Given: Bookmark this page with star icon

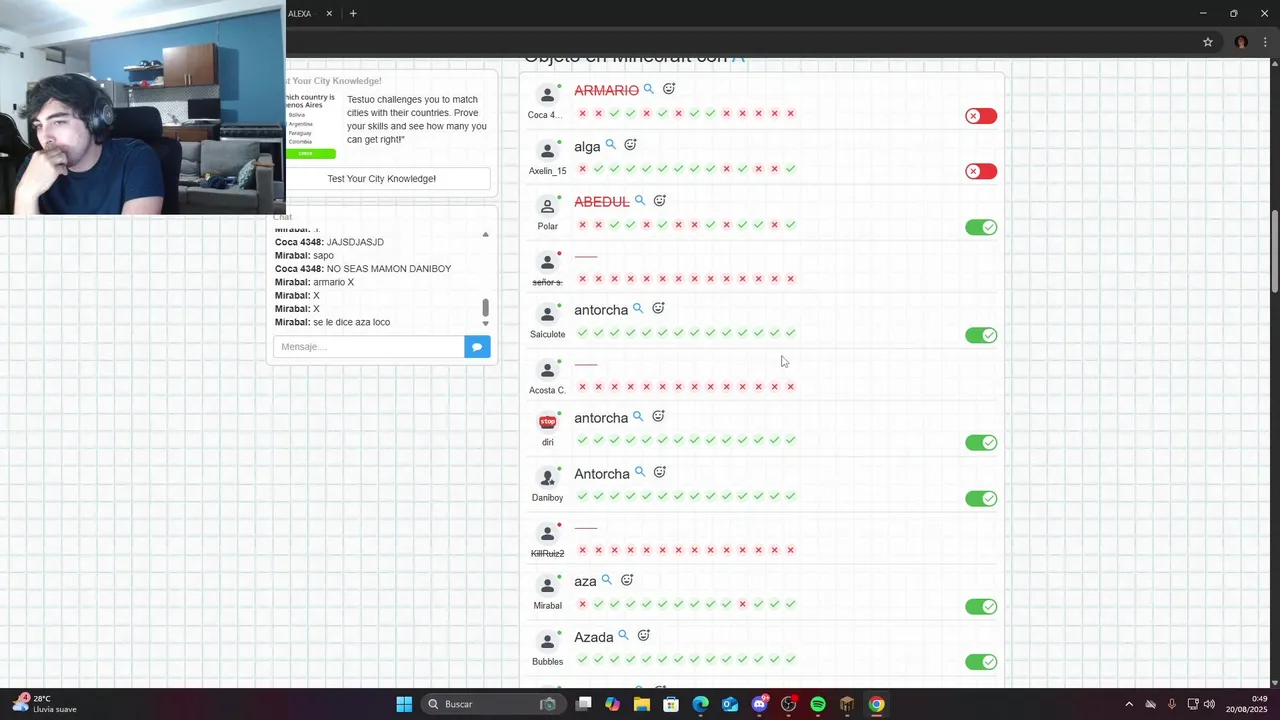Looking at the screenshot, I should tap(1208, 42).
